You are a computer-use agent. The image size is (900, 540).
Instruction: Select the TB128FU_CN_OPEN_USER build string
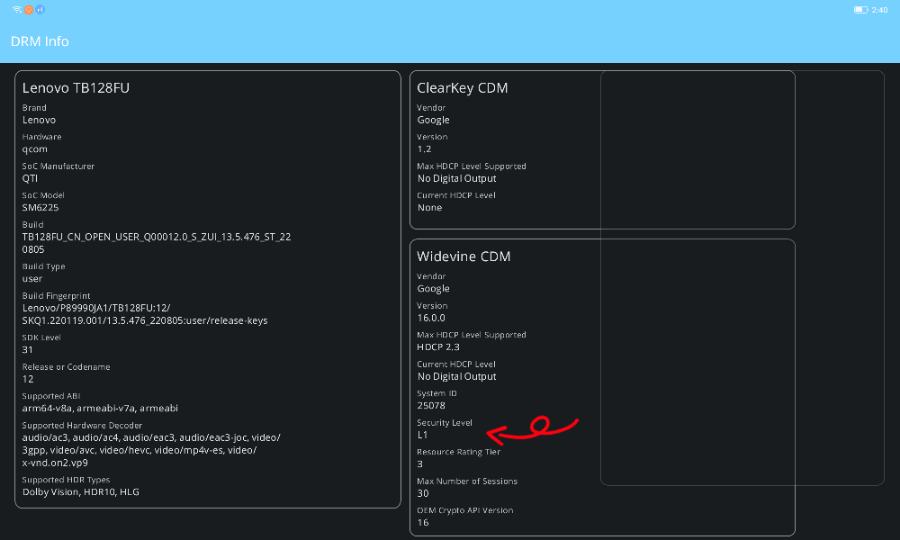tap(157, 243)
